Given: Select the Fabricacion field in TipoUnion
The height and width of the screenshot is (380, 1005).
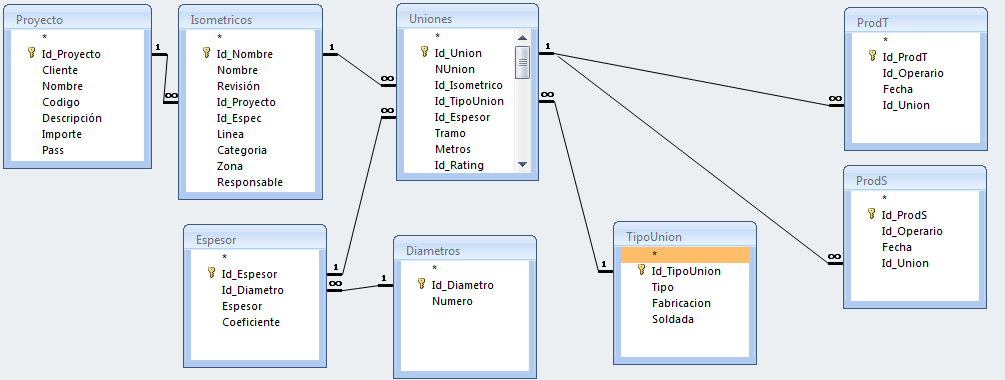Looking at the screenshot, I should pyautogui.click(x=681, y=303).
